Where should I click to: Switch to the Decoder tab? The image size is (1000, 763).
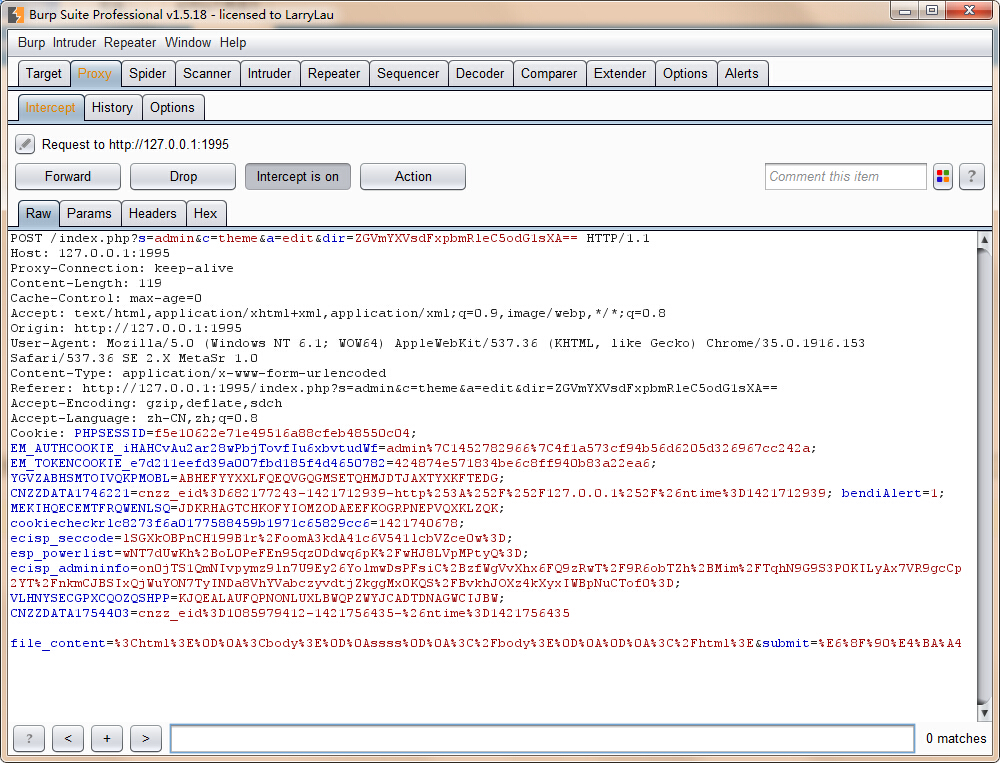(480, 73)
